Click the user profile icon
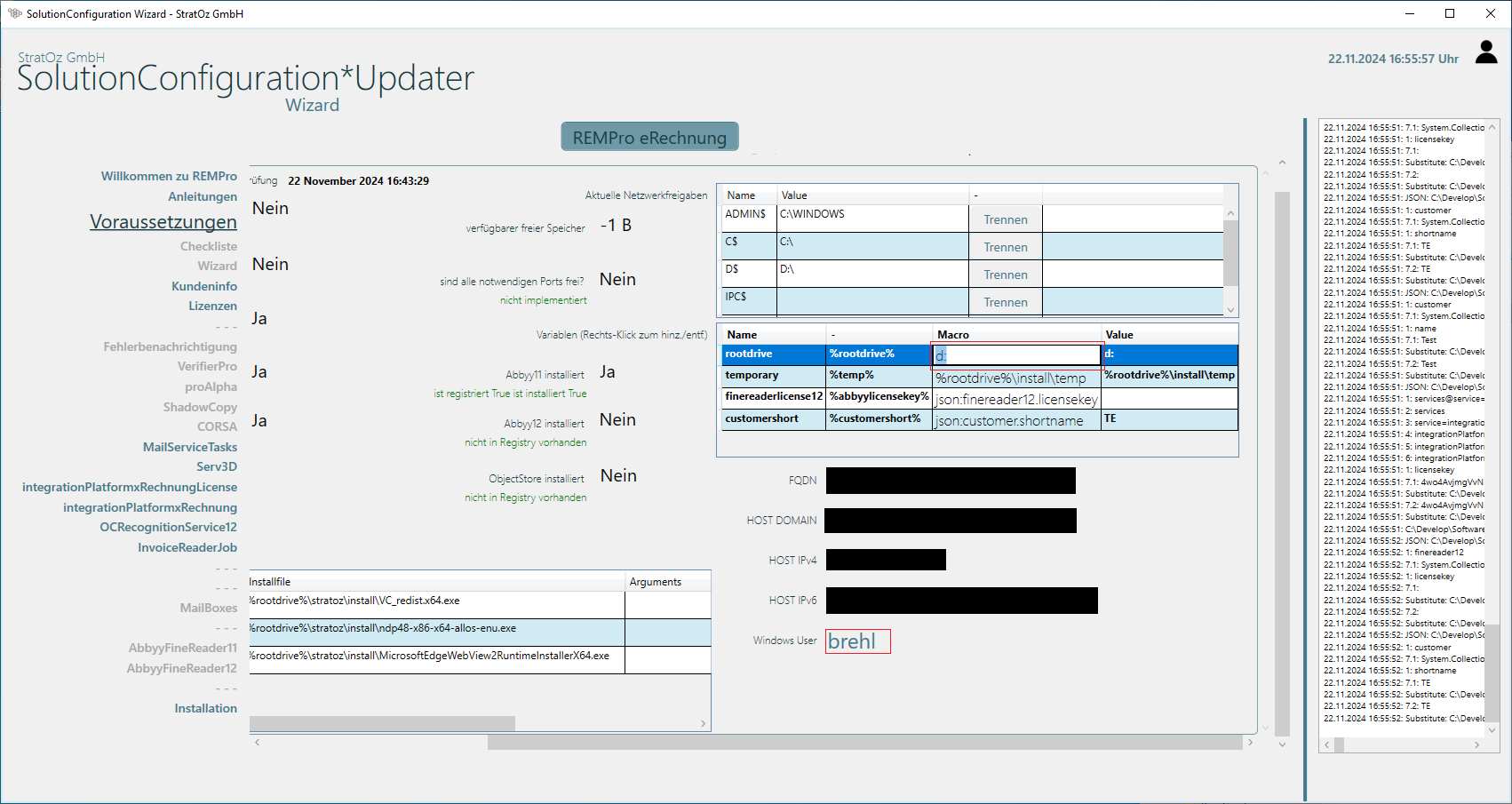Image resolution: width=1512 pixels, height=804 pixels. tap(1485, 52)
